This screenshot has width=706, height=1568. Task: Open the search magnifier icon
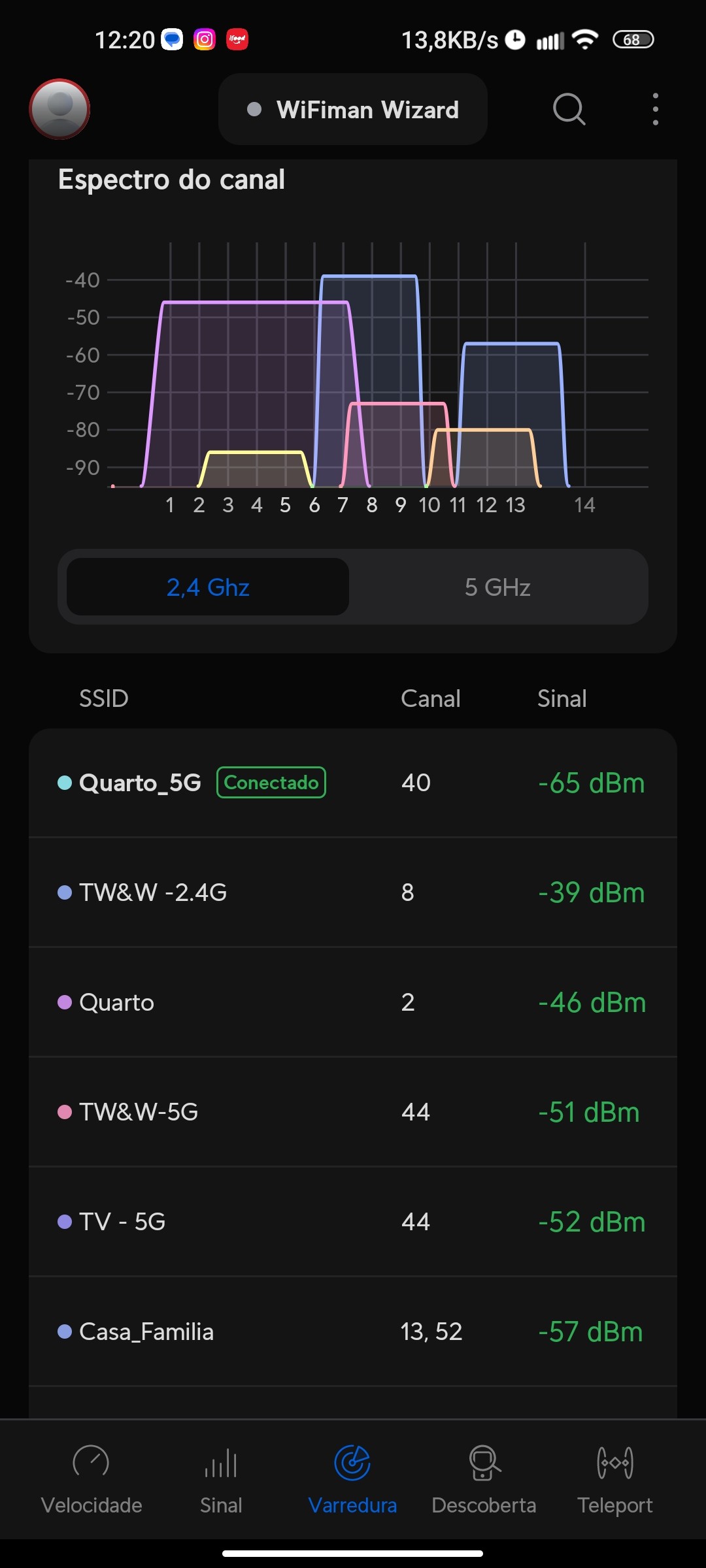(569, 109)
